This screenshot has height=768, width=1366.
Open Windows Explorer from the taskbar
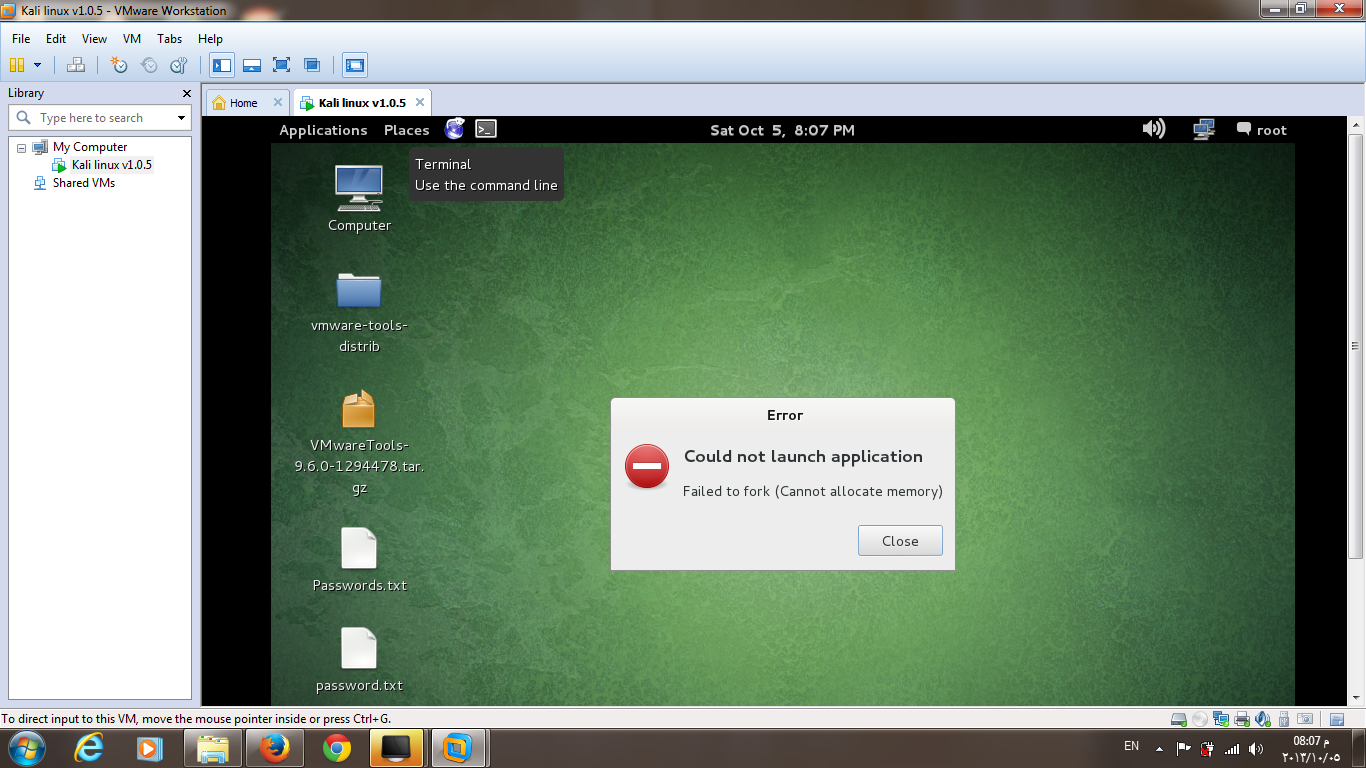pos(212,747)
